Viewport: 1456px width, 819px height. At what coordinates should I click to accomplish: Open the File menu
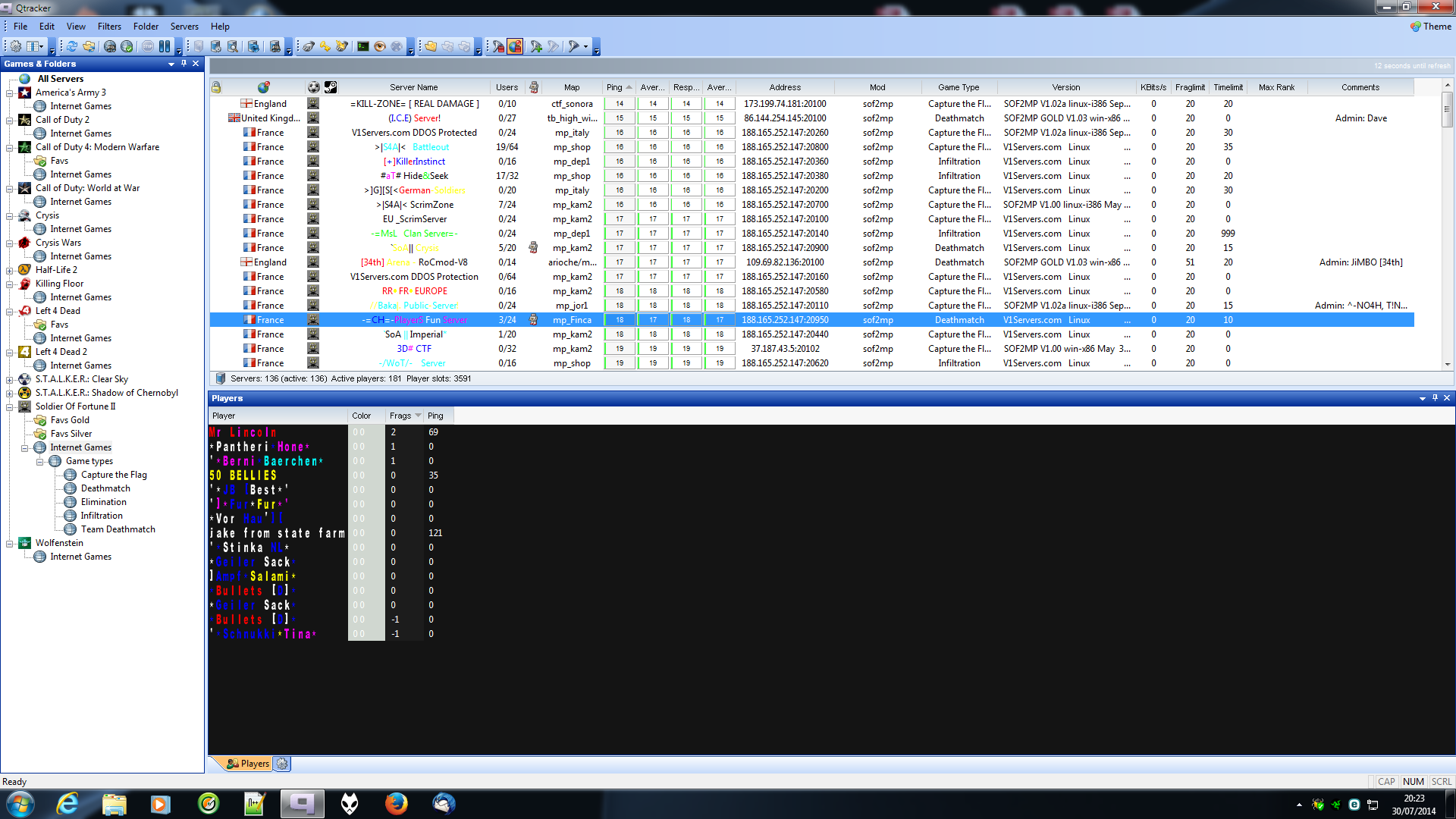pos(20,27)
